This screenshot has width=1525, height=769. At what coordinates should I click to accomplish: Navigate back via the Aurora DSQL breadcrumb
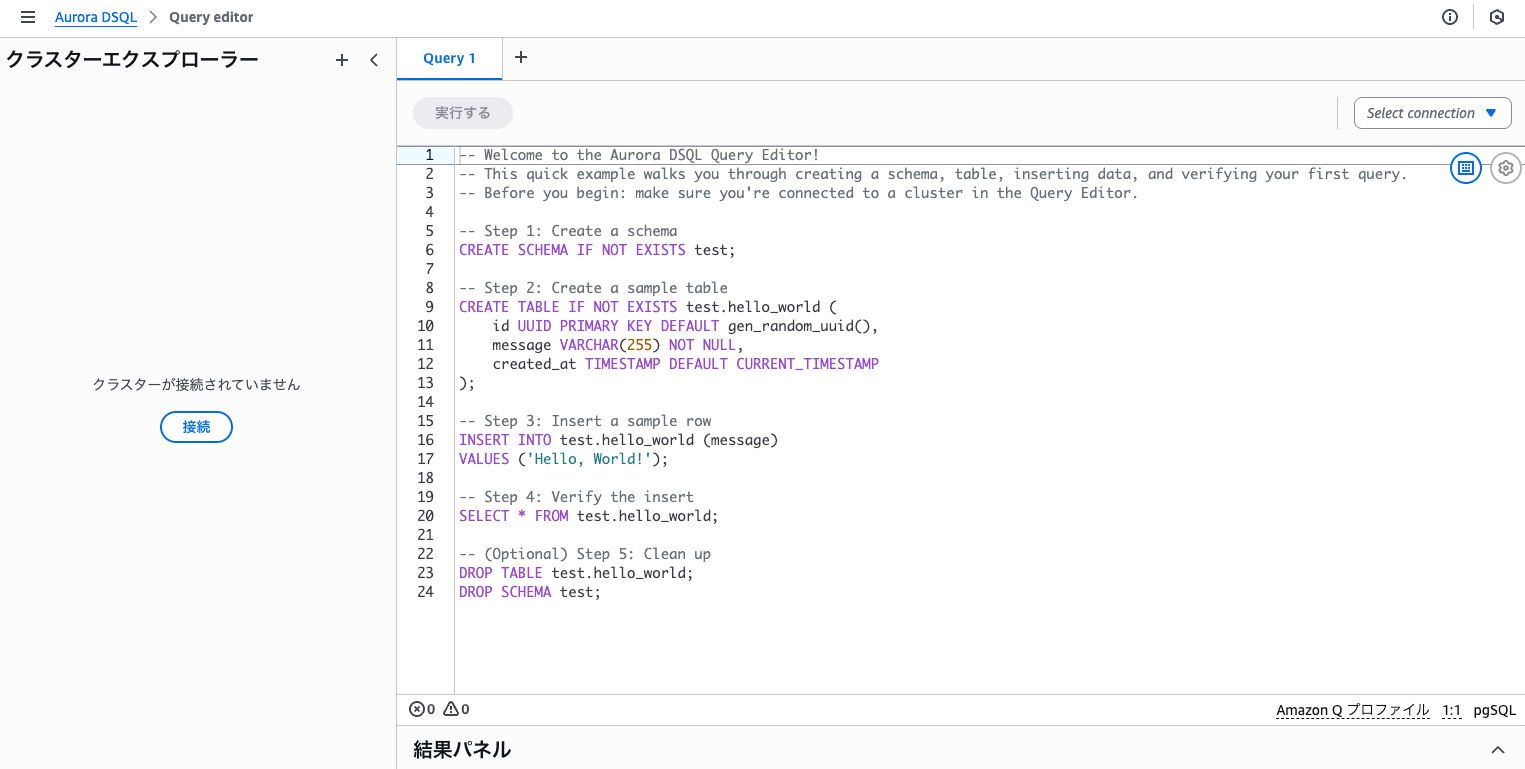click(x=95, y=16)
